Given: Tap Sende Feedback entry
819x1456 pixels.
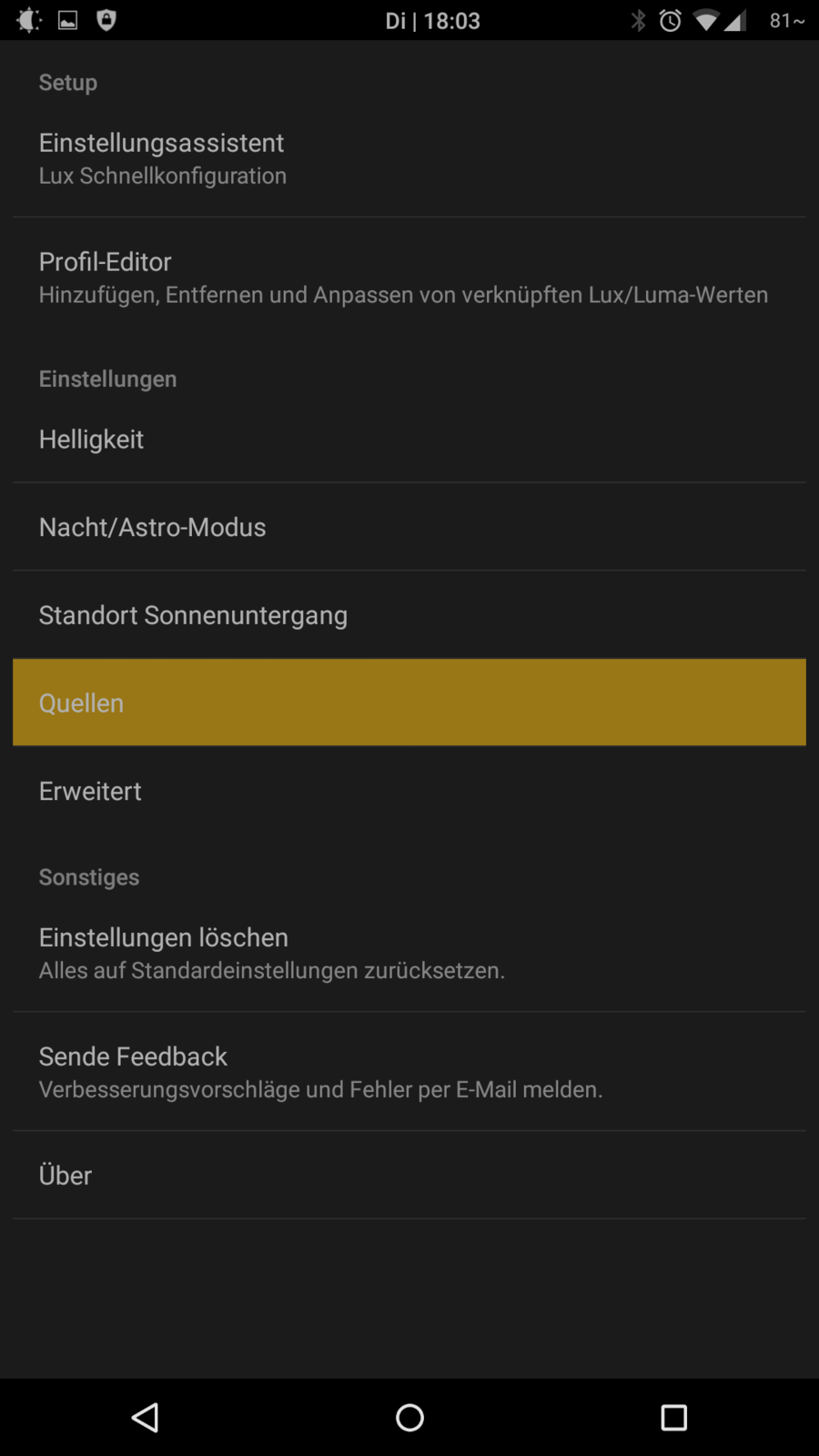Looking at the screenshot, I should click(x=409, y=1072).
